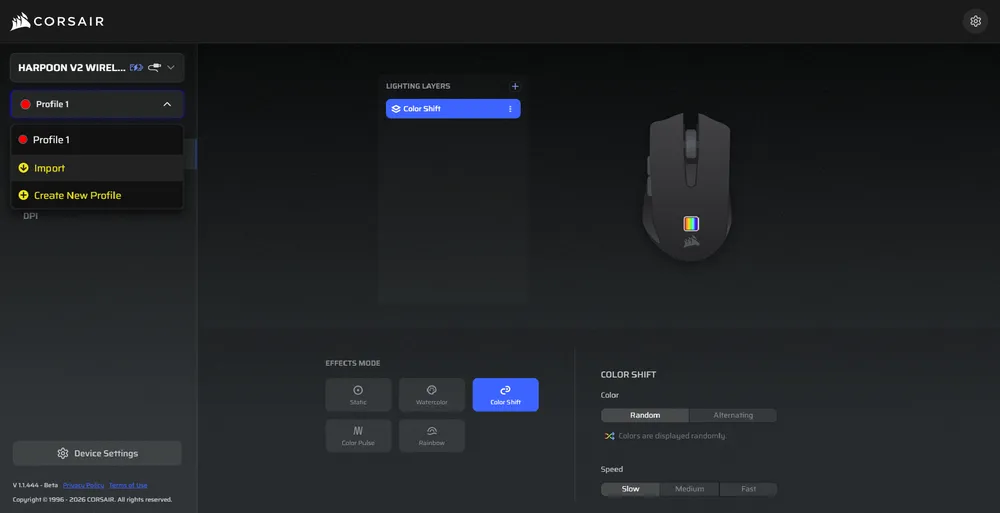Set speed to Fast

click(749, 489)
